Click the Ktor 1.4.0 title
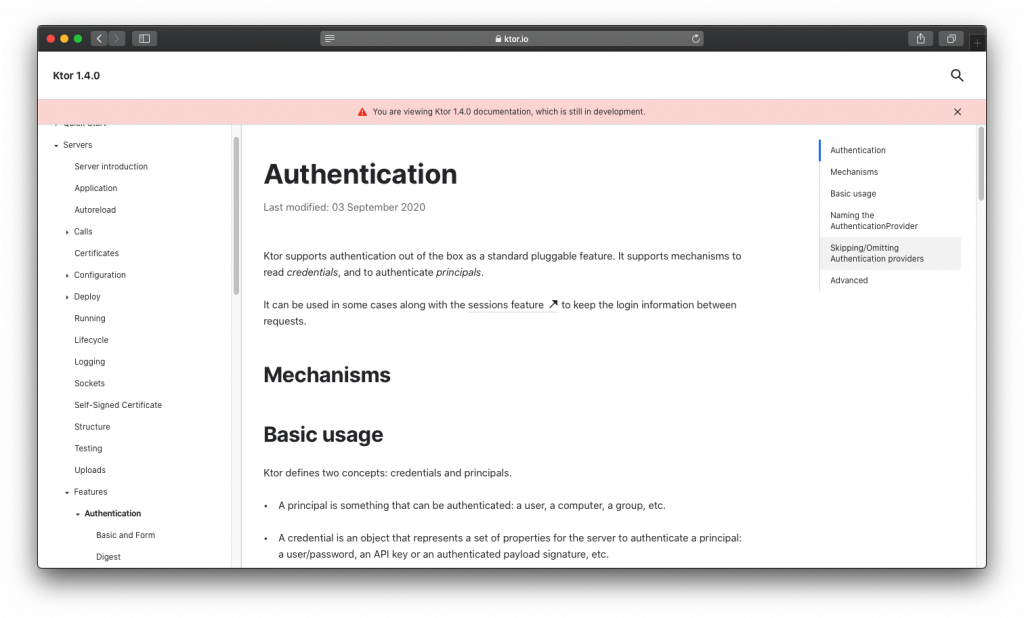 76,75
